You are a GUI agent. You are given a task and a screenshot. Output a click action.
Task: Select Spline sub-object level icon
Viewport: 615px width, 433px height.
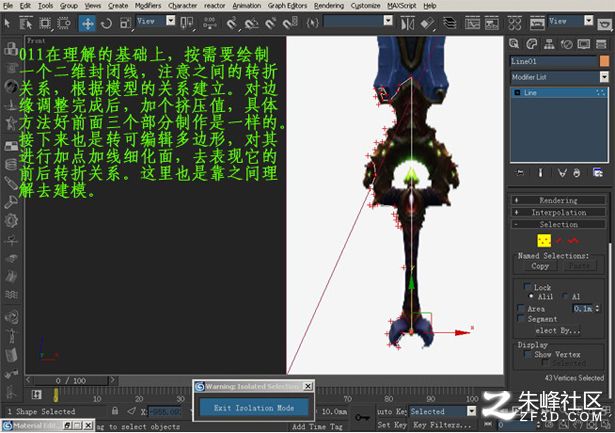click(574, 240)
